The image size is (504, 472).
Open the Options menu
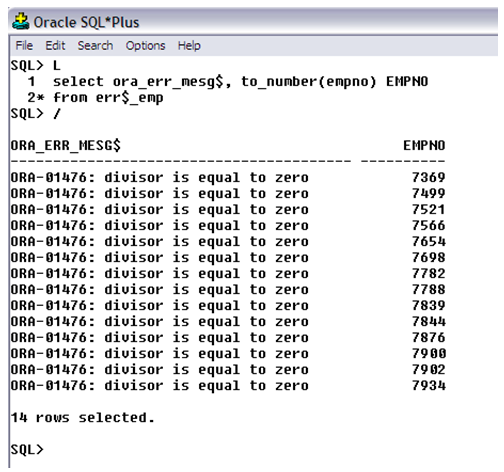click(145, 46)
